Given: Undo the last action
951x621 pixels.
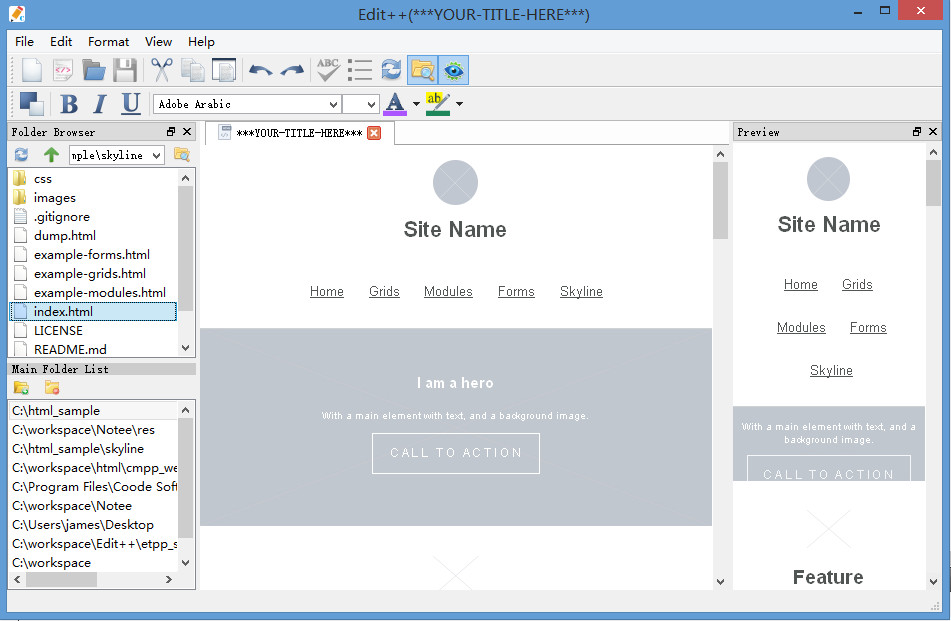Looking at the screenshot, I should pos(261,70).
